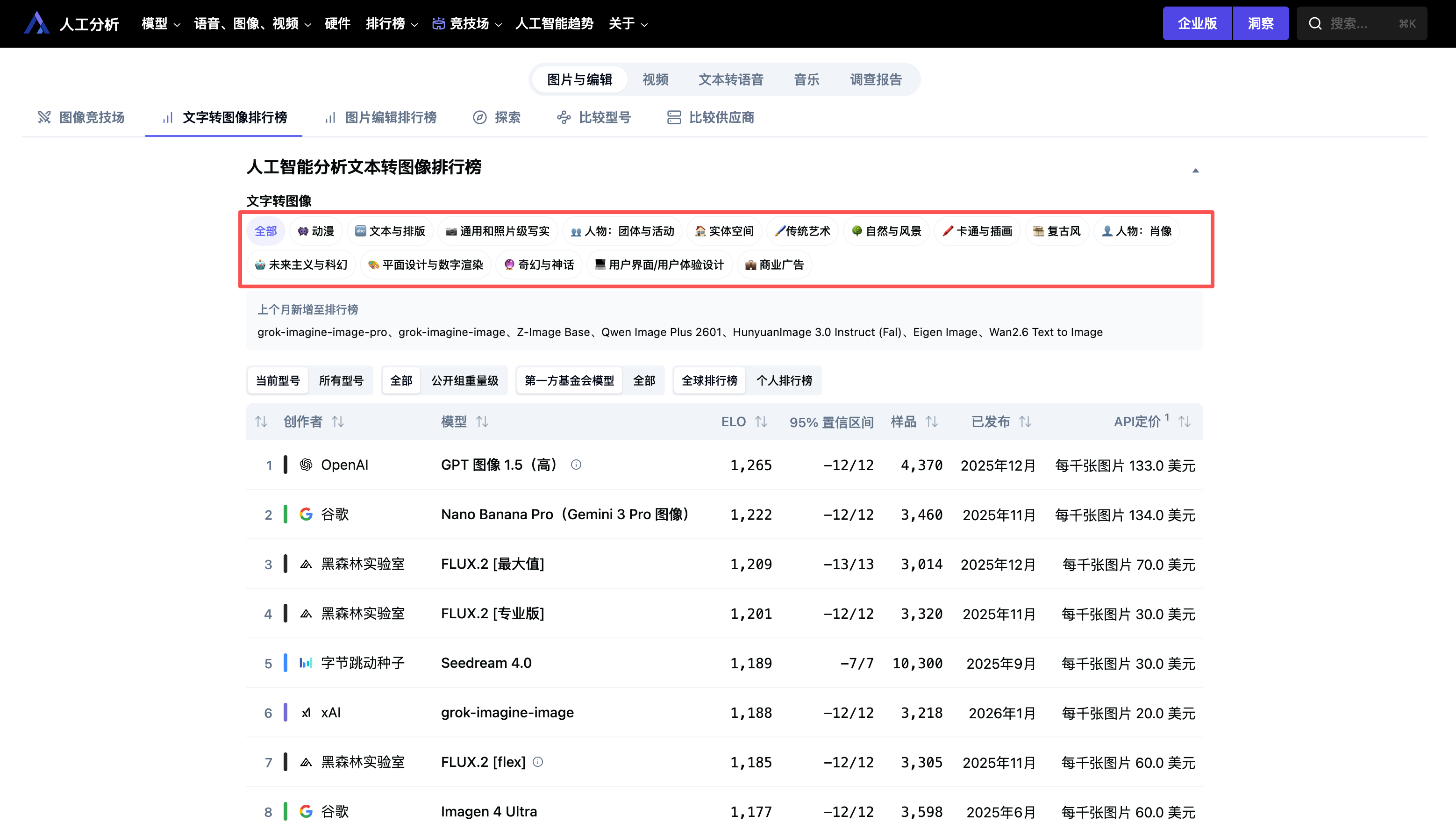Screen dimensions: 1456x830
Task: Click the 洞察 button
Action: coord(1261,23)
